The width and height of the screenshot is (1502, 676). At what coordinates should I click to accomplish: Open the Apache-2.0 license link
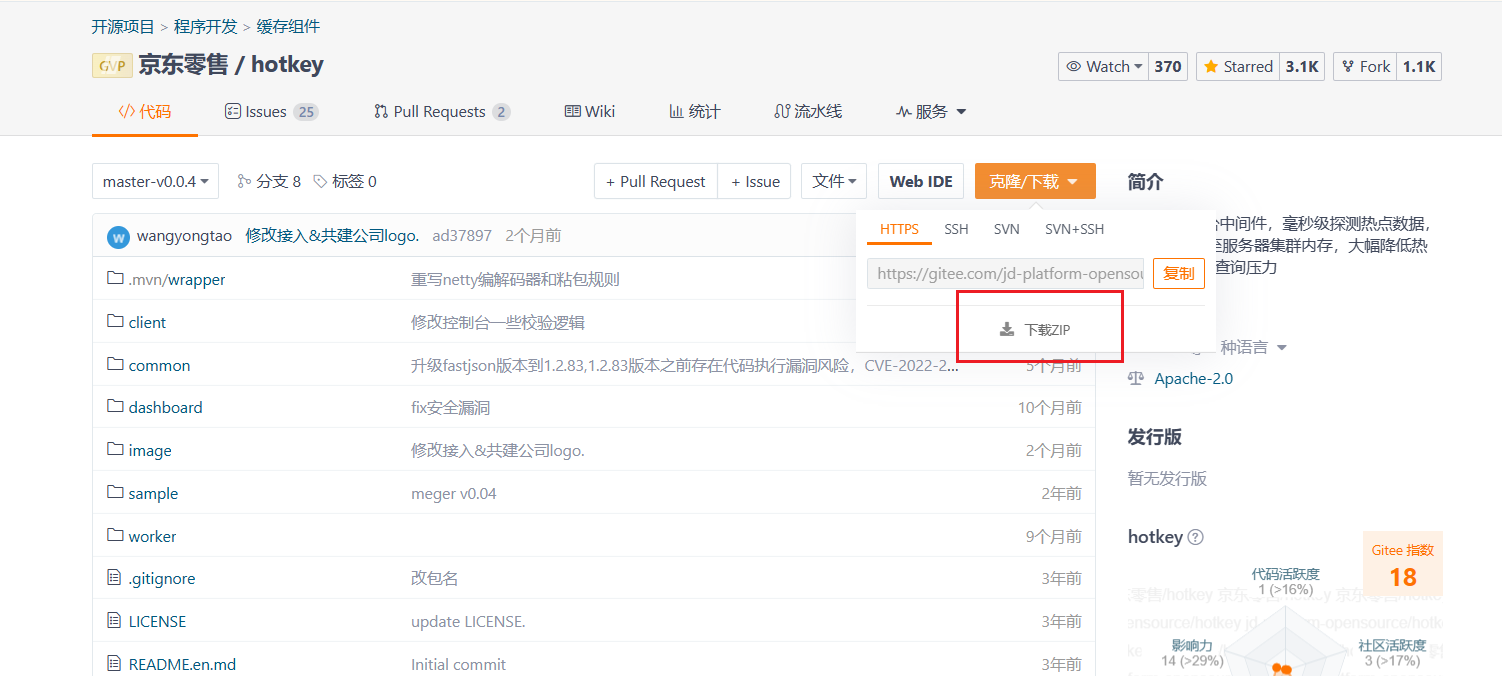(1194, 379)
